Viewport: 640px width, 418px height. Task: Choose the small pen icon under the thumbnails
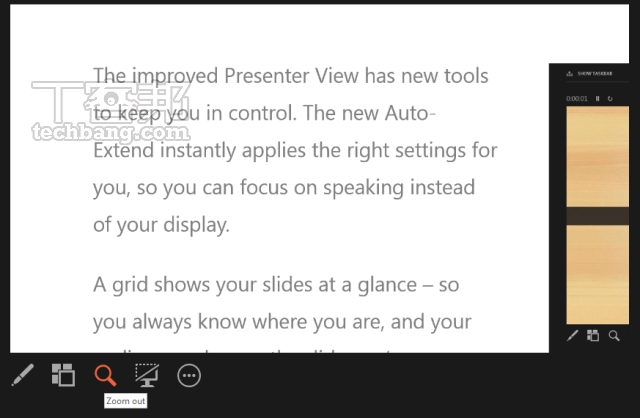tap(572, 336)
